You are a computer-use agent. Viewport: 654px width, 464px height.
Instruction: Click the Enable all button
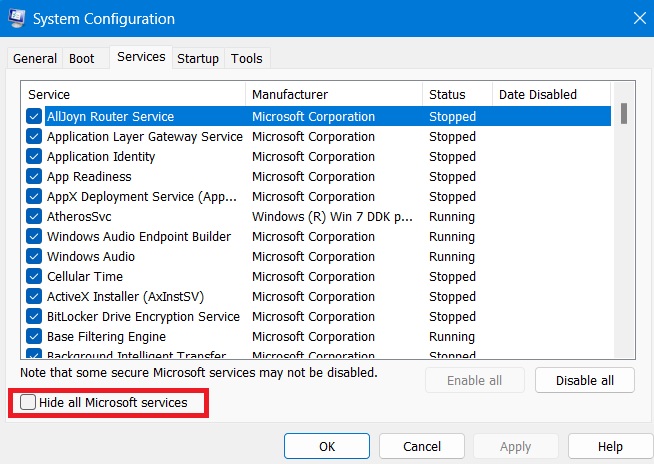(475, 380)
